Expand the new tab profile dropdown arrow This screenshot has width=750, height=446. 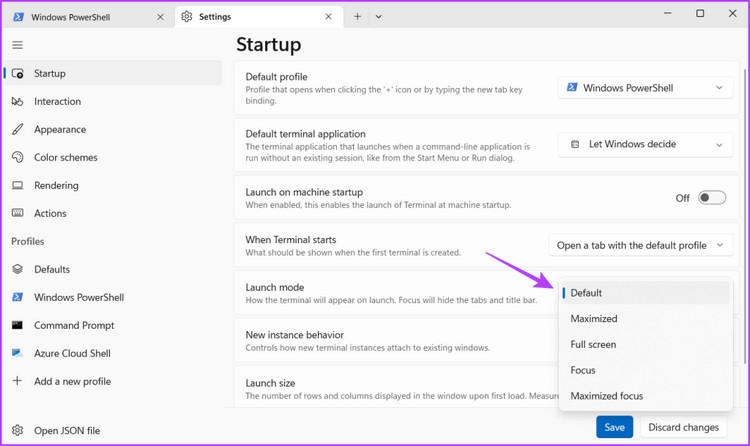click(x=378, y=17)
